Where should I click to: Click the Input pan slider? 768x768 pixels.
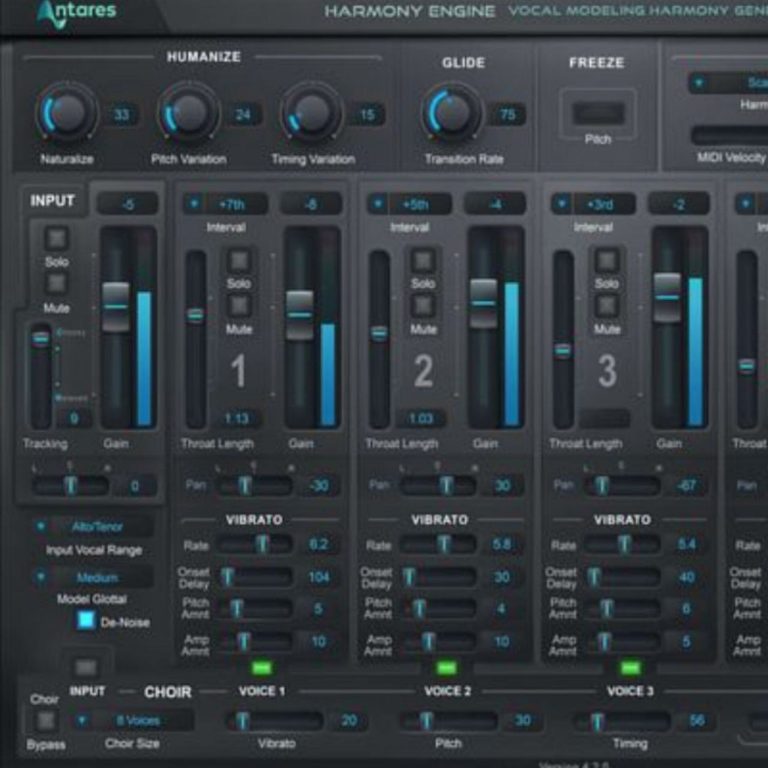71,485
